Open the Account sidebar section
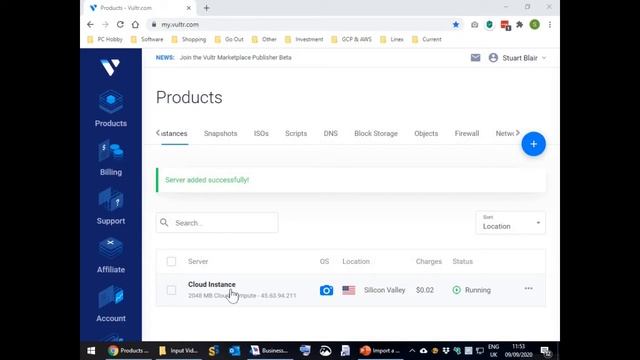Image resolution: width=640 pixels, height=360 pixels. pos(111,304)
